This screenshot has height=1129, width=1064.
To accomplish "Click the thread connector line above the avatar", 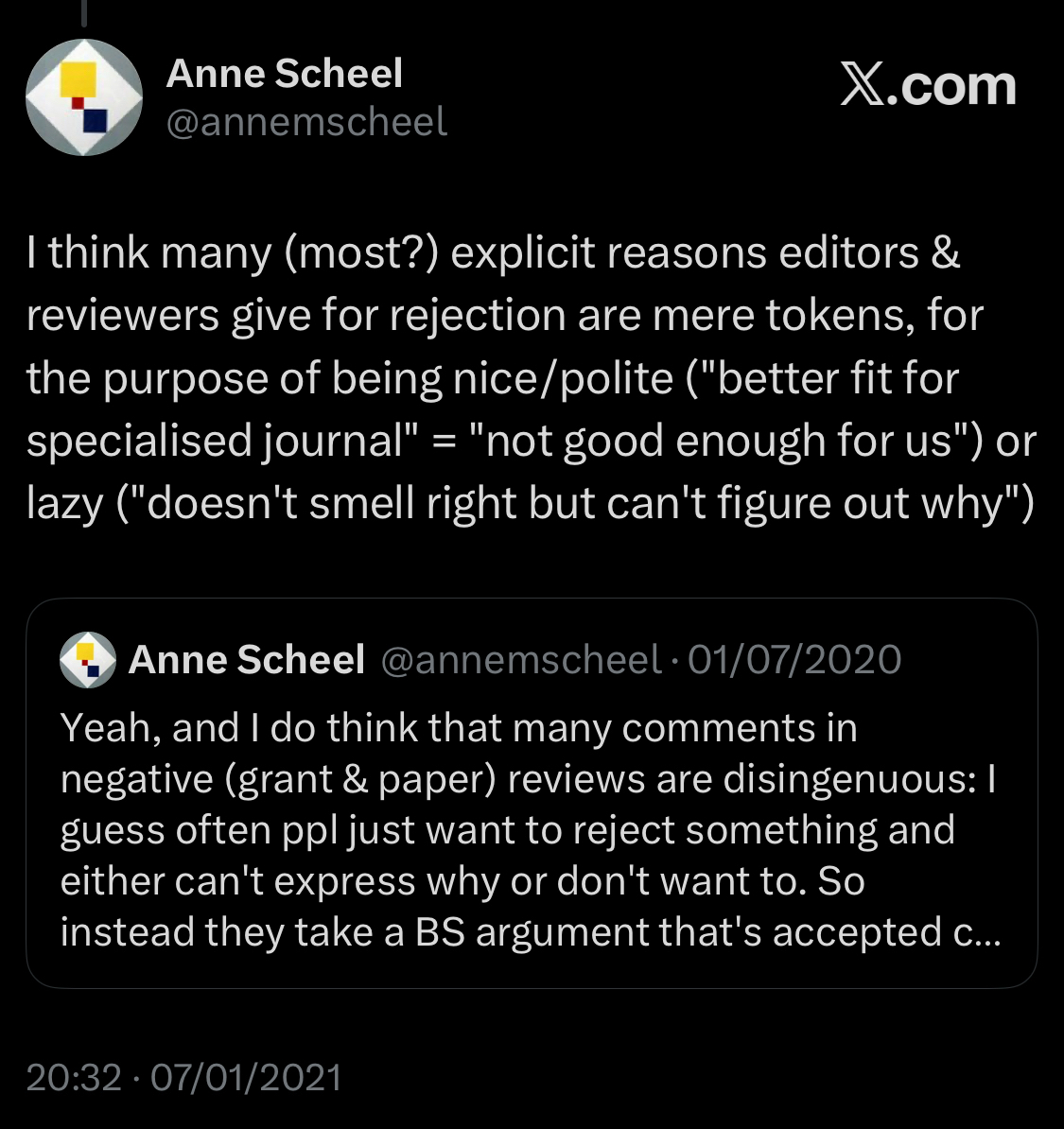I will (x=84, y=11).
